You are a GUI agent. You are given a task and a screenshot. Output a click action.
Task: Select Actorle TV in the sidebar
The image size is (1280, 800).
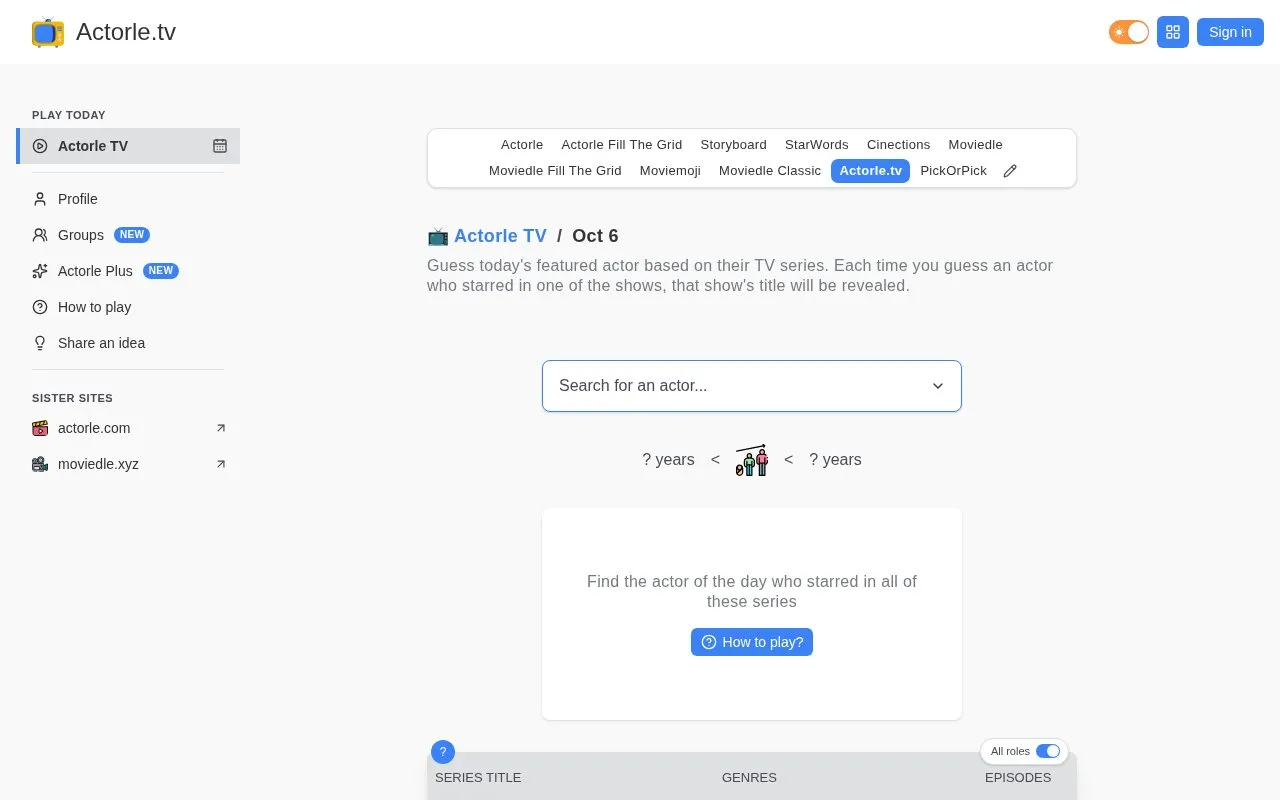click(128, 146)
